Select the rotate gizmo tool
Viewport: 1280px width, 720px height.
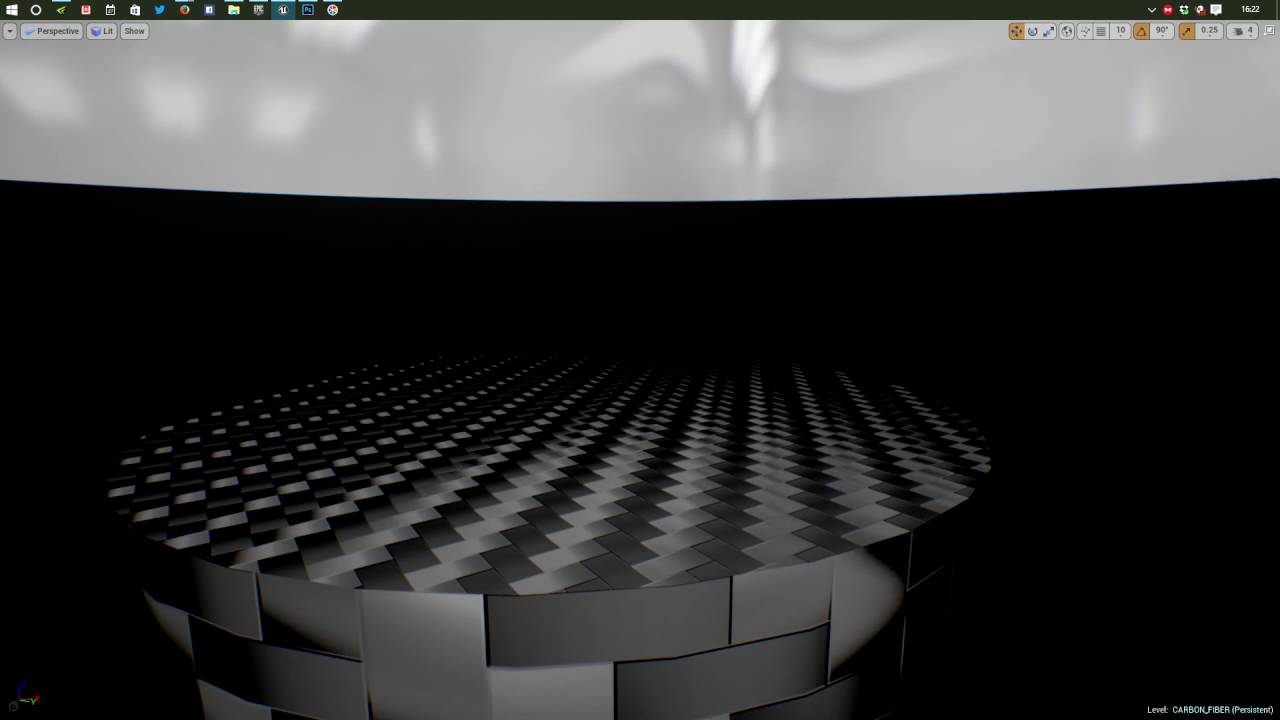(x=1032, y=31)
